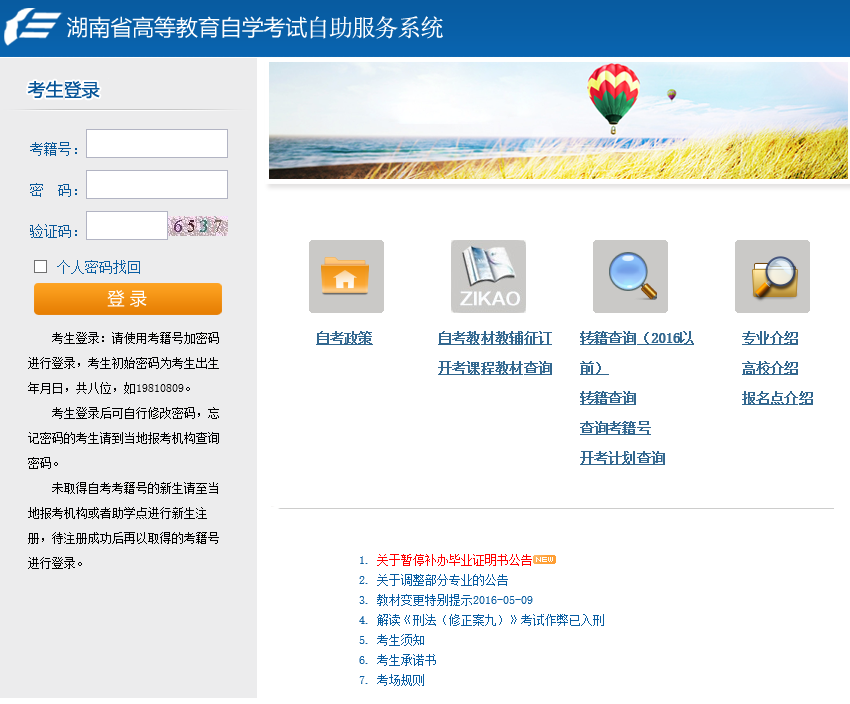Open the 自考教材教辅征订 link
The width and height of the screenshot is (850, 704).
(494, 338)
